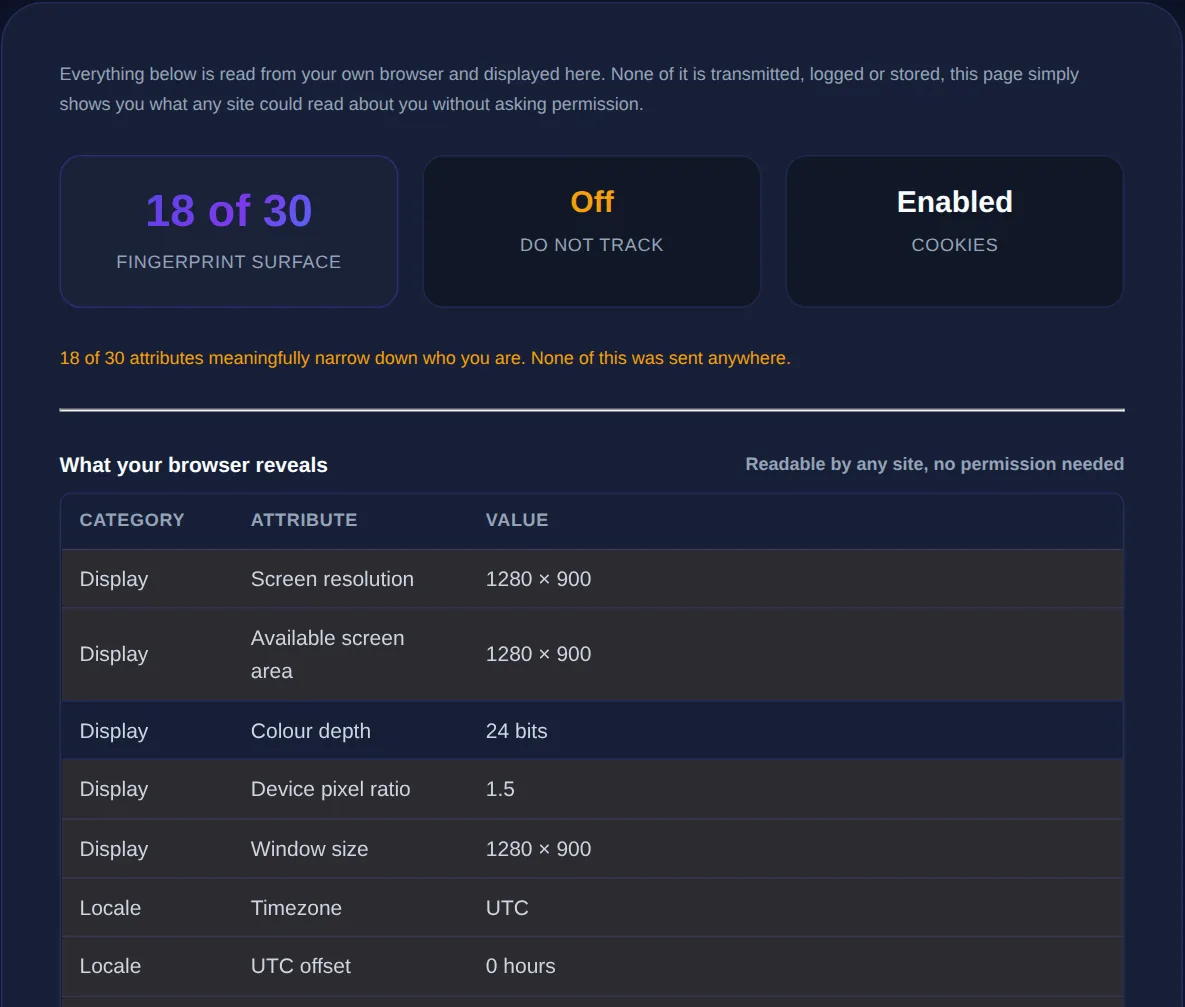The image size is (1185, 1007).
Task: Click the Screen resolution 1280 × 900 value
Action: (538, 579)
